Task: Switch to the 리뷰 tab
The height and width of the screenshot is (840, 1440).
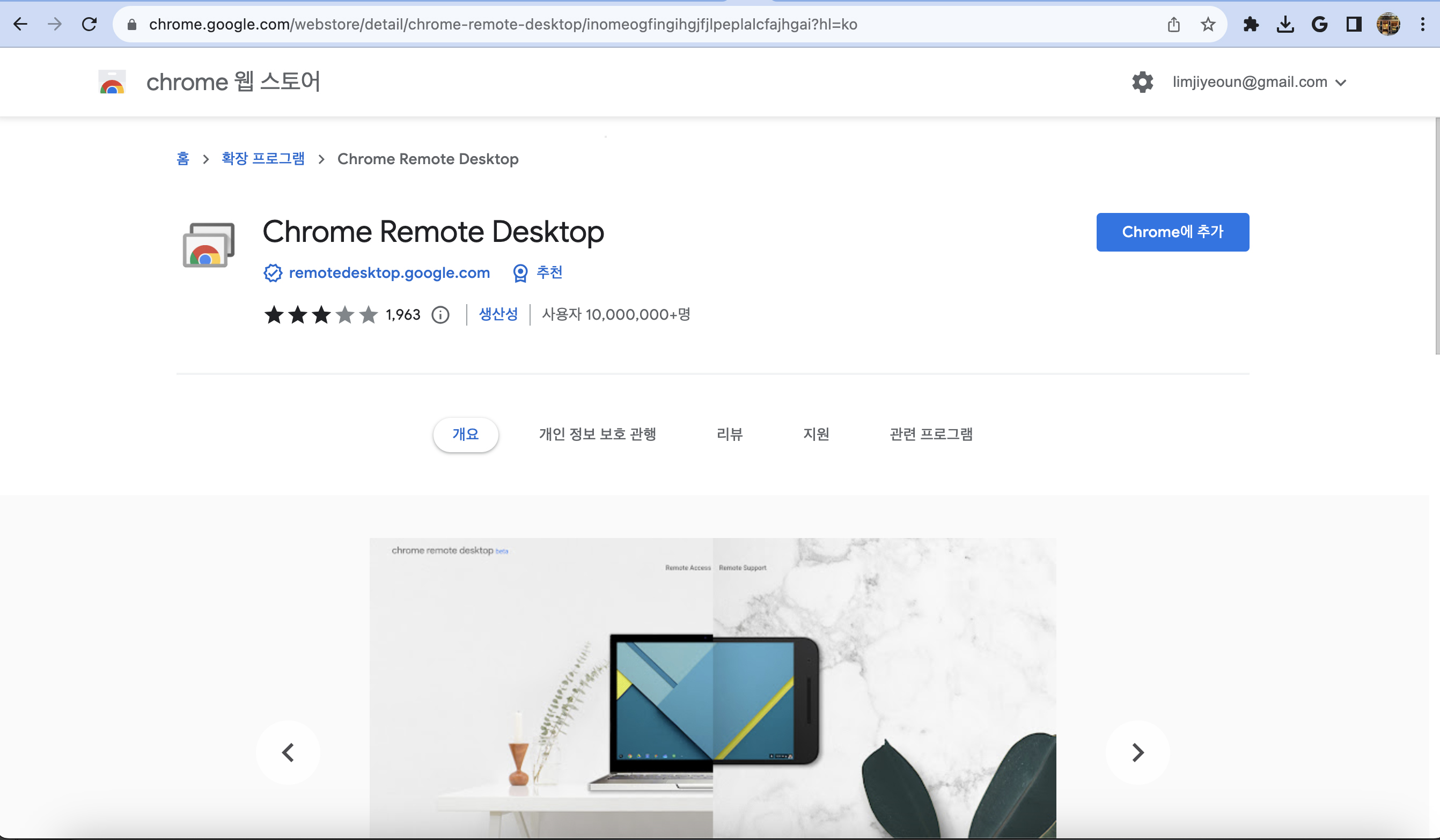Action: tap(729, 434)
